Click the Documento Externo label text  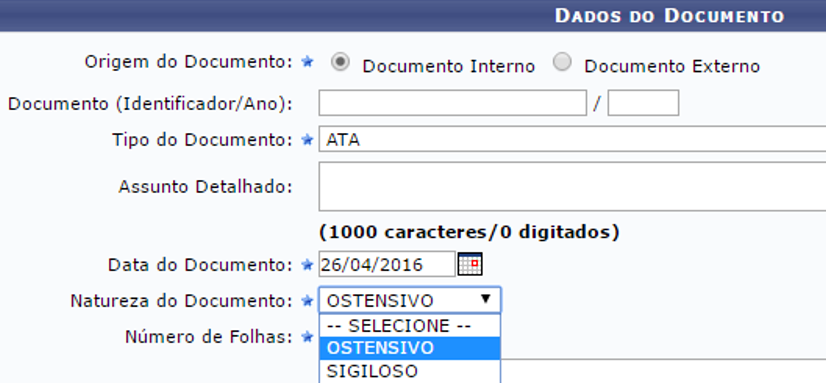pyautogui.click(x=672, y=66)
